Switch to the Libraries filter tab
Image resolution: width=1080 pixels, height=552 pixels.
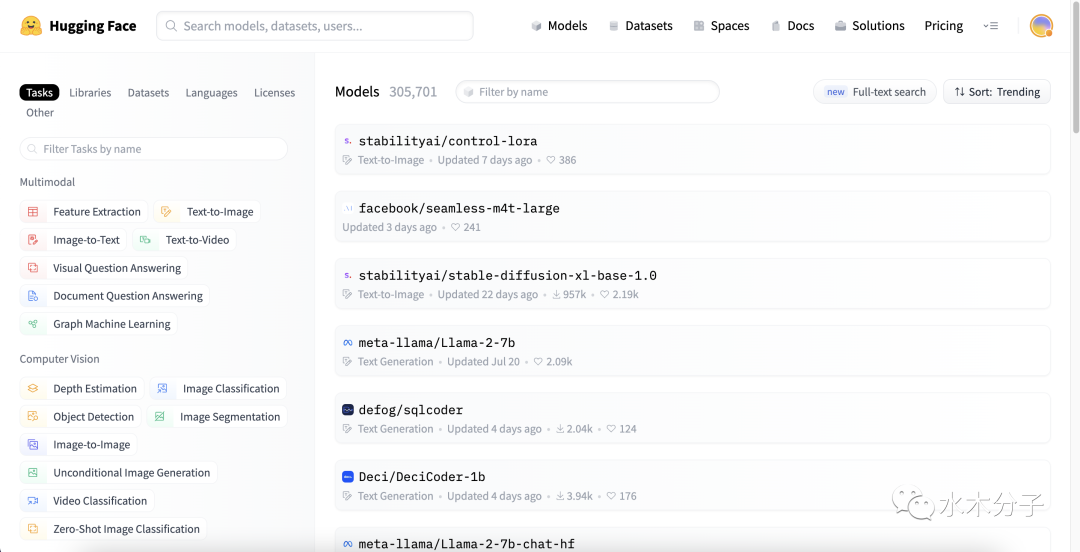click(90, 92)
